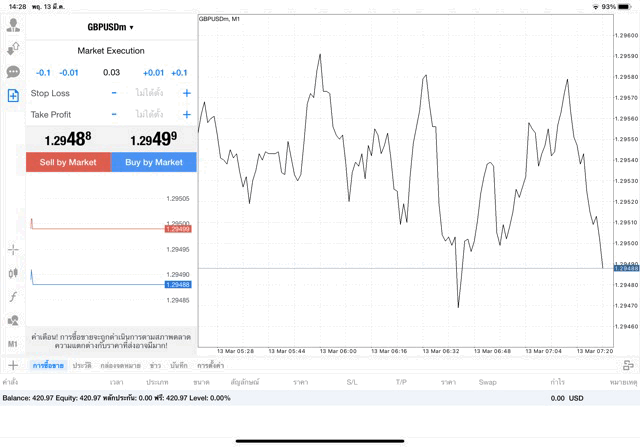This screenshot has width=640, height=447.
Task: Open the M1 timeframe selector
Action: tap(13, 344)
